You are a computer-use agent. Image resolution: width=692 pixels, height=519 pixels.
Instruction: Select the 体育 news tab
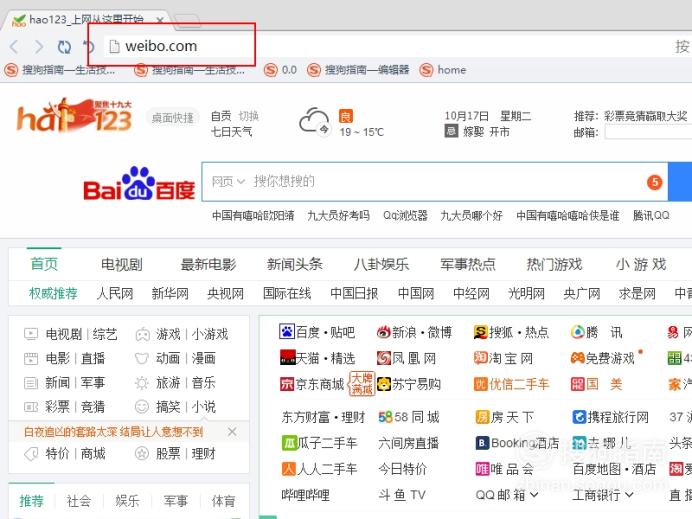(x=223, y=501)
